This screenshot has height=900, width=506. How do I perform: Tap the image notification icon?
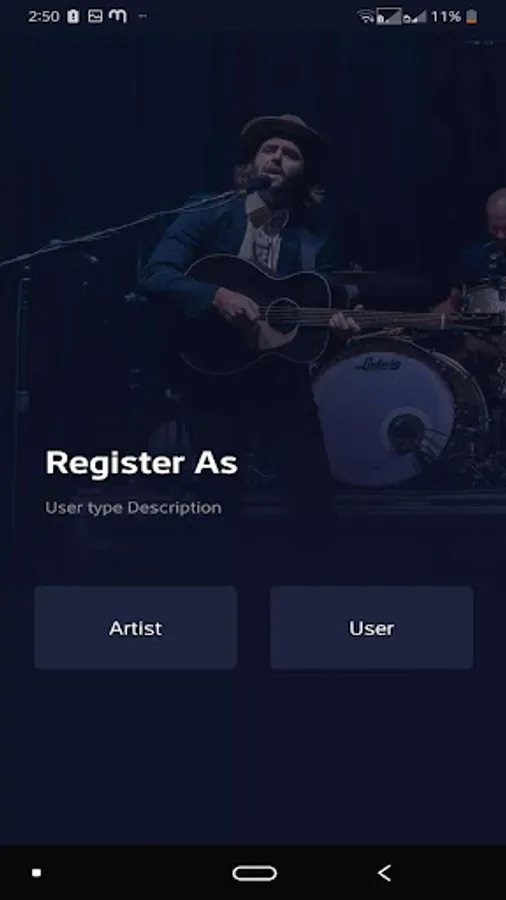pos(95,17)
